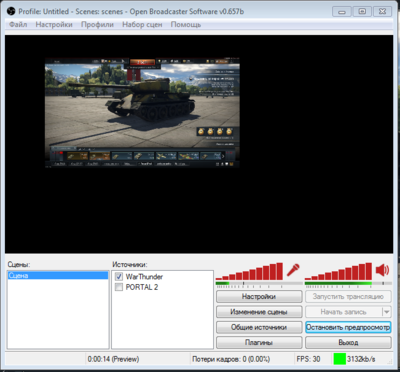The width and height of the screenshot is (400, 372).
Task: Open Общие источники button
Action: 259,327
